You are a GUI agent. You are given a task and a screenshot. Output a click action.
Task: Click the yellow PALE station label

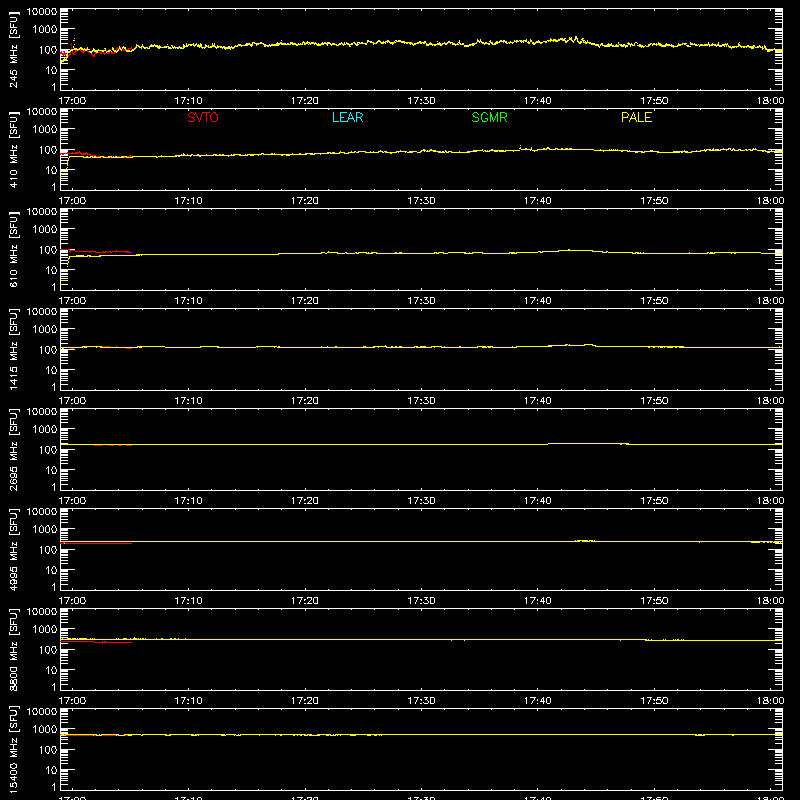coord(636,117)
